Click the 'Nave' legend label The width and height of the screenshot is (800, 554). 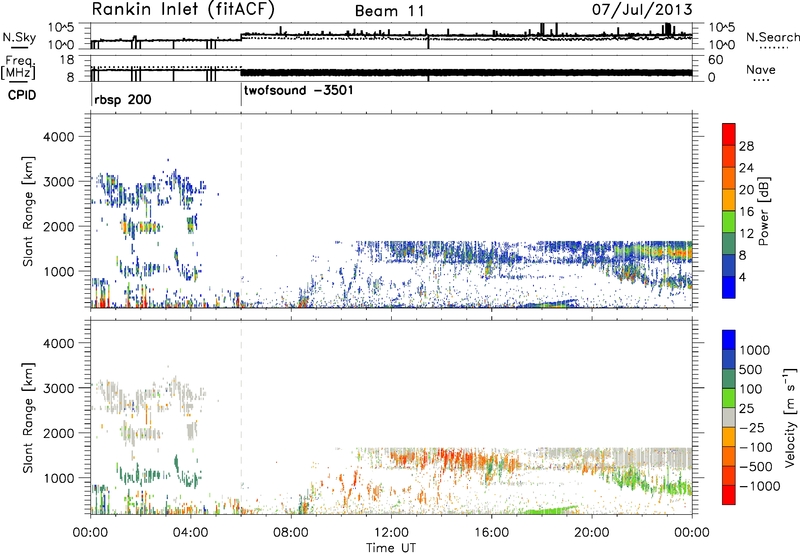coord(761,69)
